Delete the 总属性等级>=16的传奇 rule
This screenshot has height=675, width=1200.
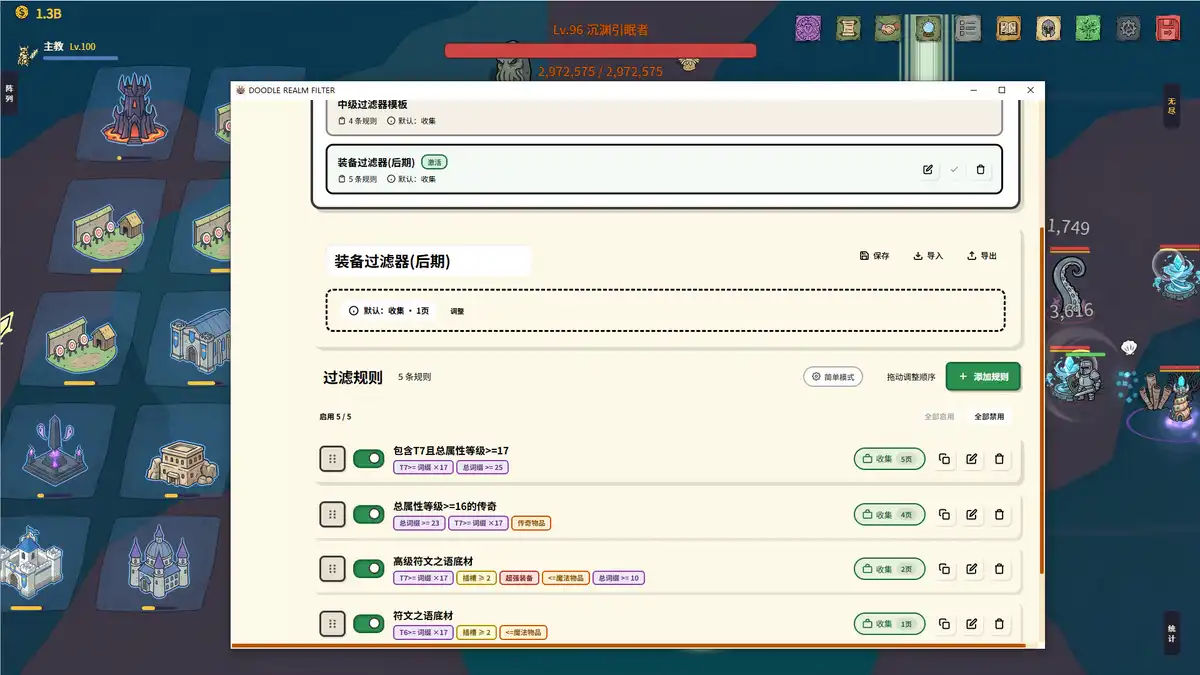998,514
